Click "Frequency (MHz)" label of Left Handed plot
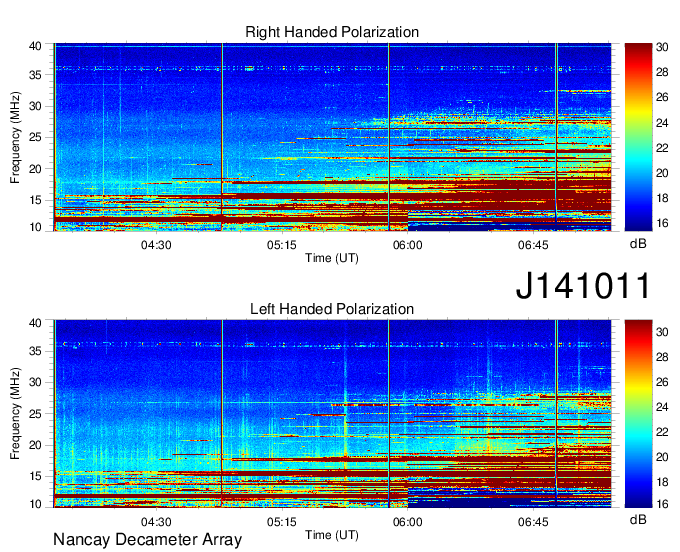 (x=15, y=414)
